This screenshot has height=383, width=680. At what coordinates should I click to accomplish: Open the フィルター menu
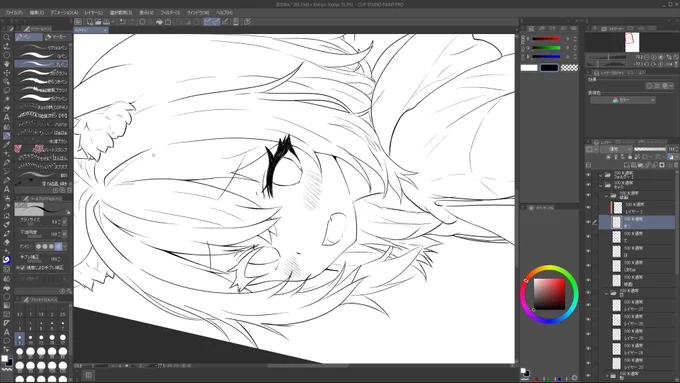click(170, 13)
